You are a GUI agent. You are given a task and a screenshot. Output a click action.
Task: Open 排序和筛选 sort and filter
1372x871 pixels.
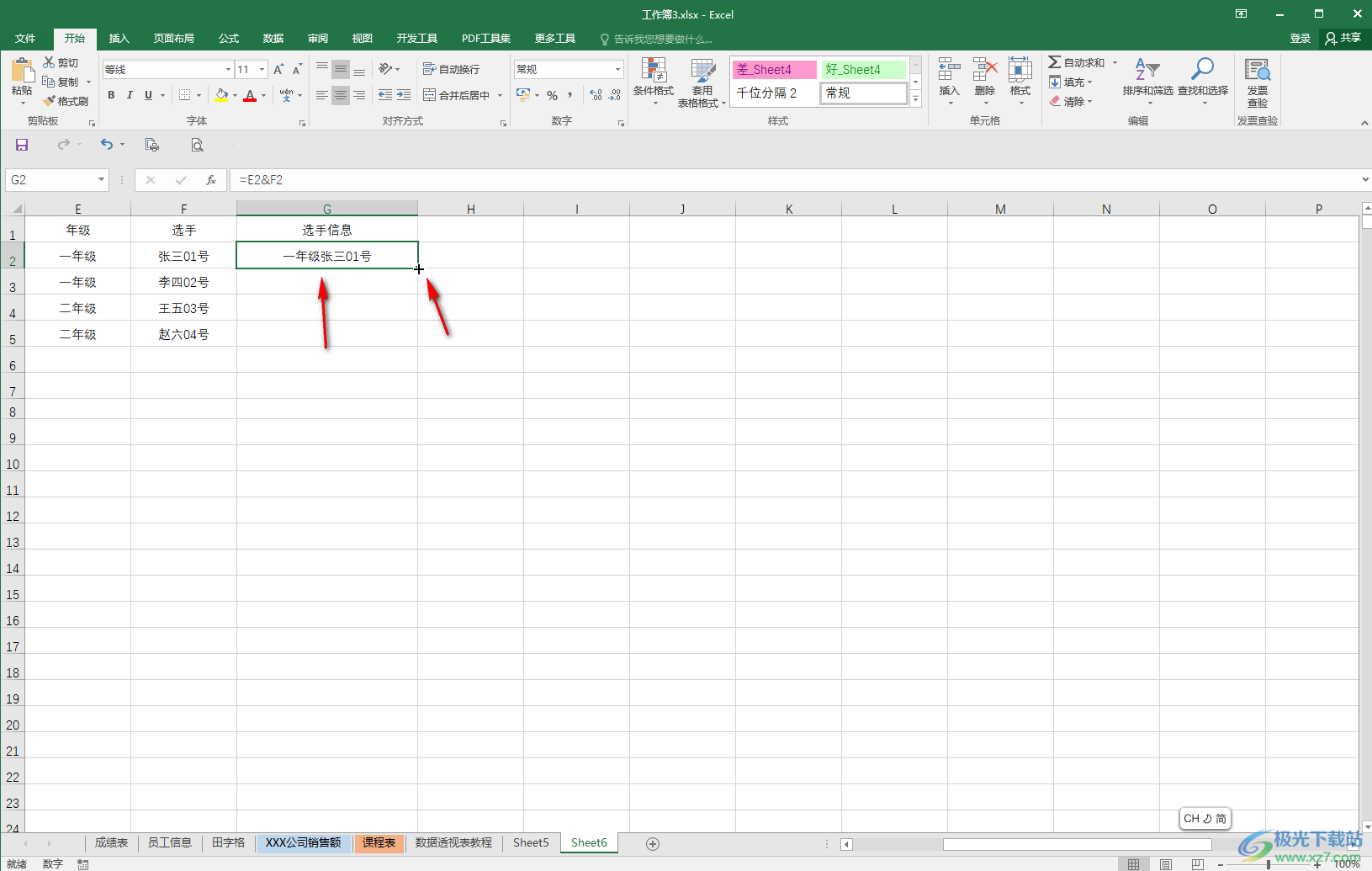[1147, 82]
